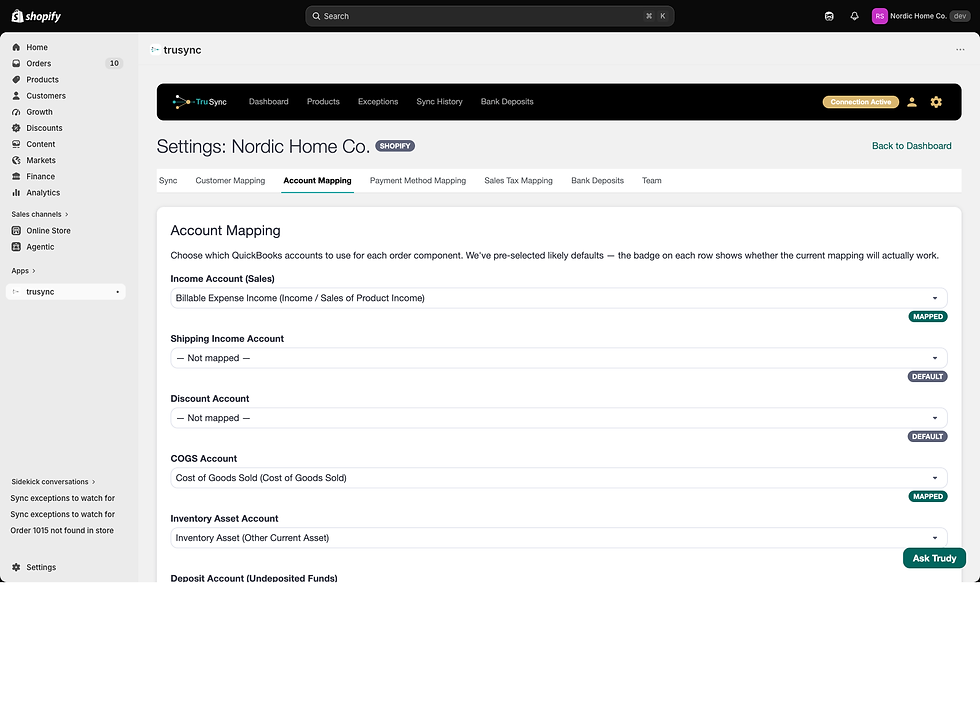Open the Sales Tax Mapping tab
The image size is (980, 724).
518,181
